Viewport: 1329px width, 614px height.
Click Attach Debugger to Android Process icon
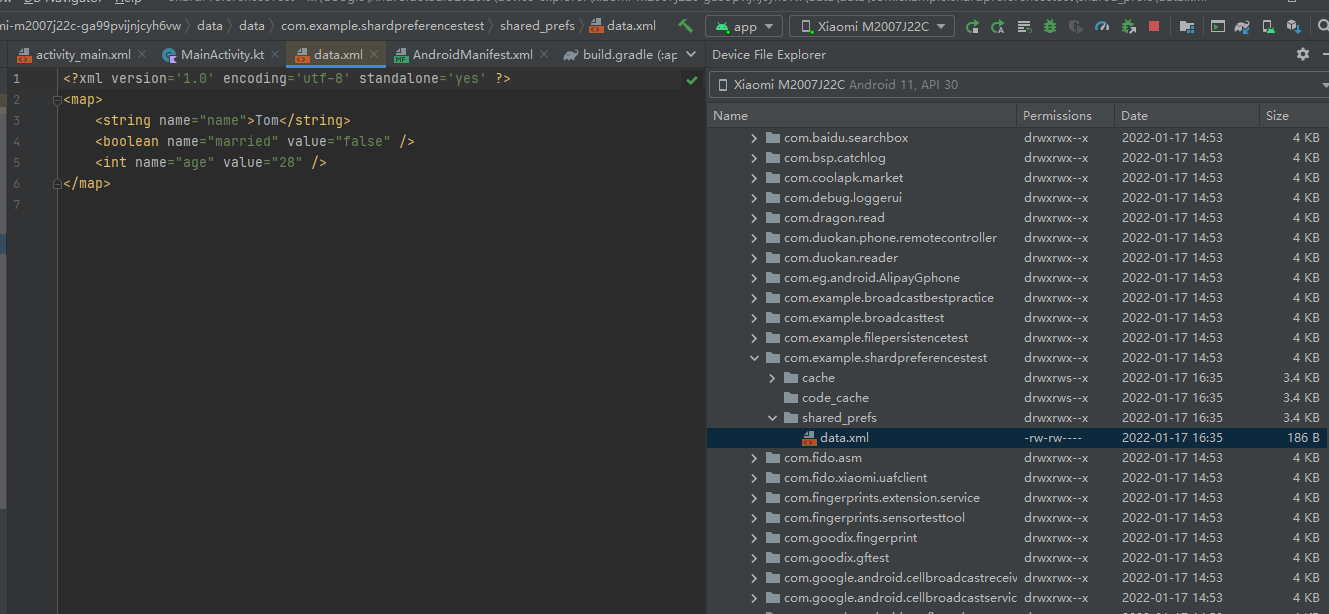(x=1129, y=27)
